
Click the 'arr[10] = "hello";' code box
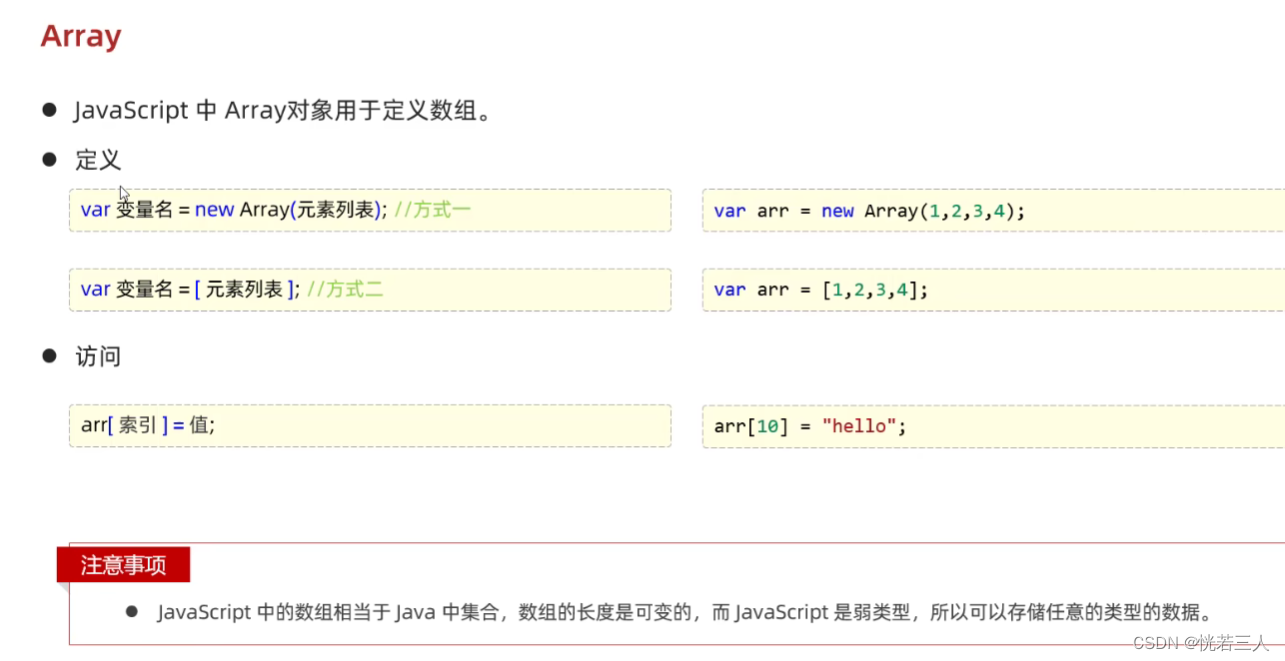993,426
